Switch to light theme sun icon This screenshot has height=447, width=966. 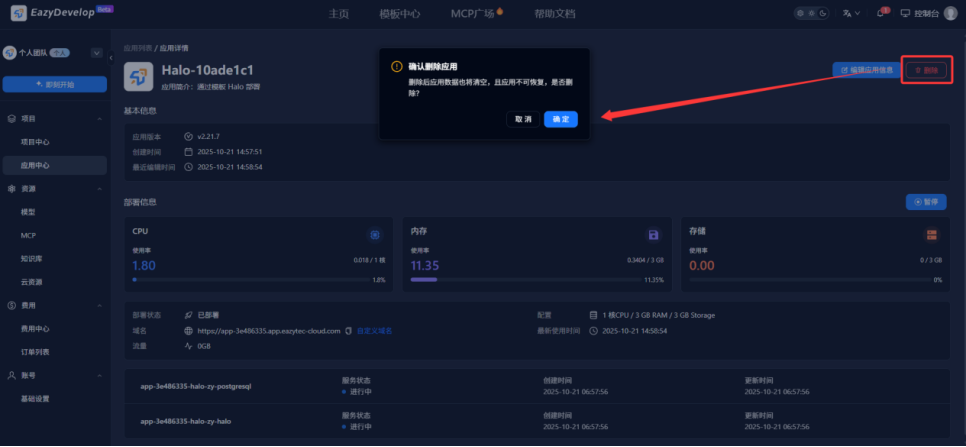pos(811,13)
